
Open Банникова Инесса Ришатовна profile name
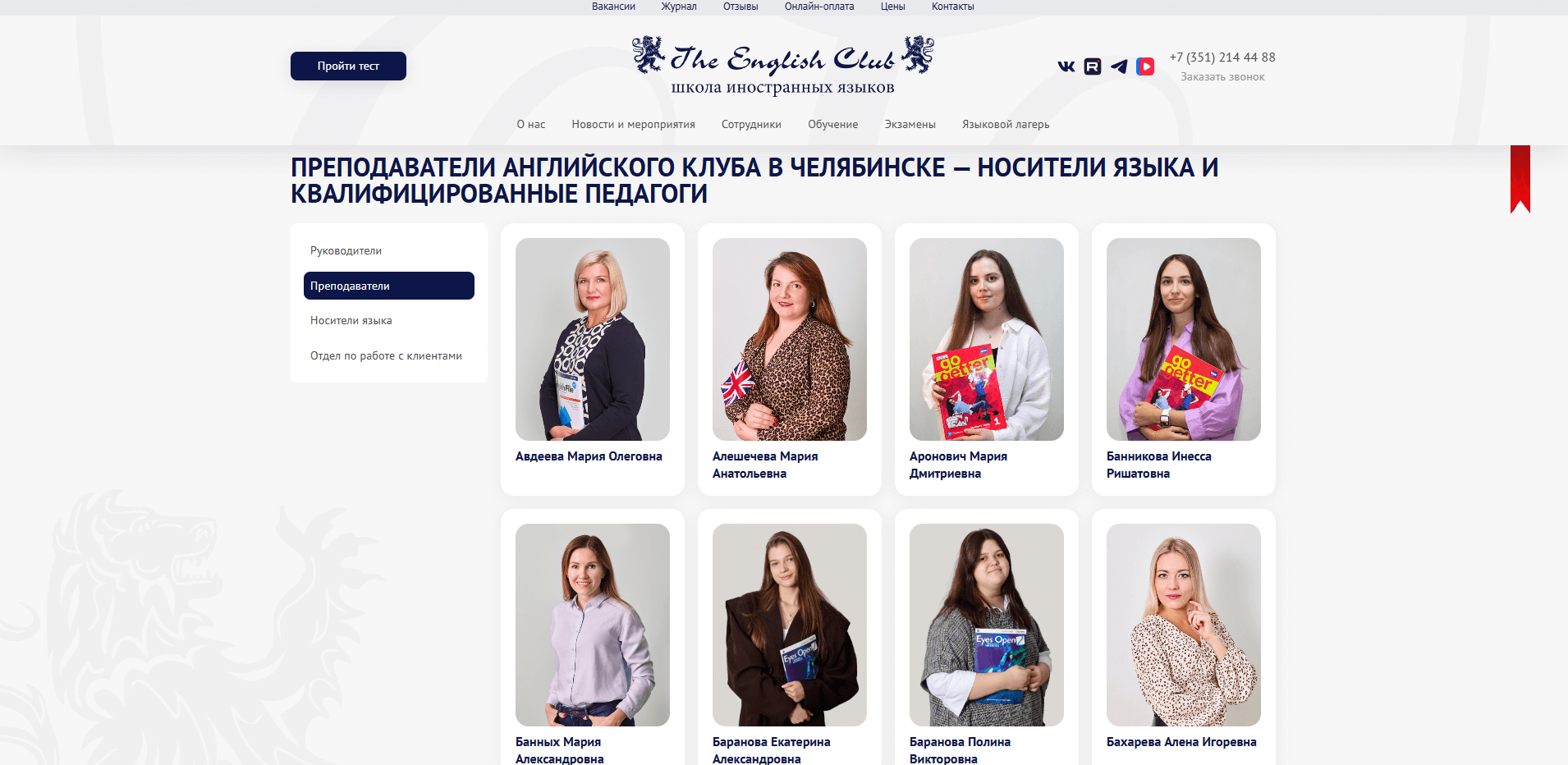pyautogui.click(x=1159, y=465)
